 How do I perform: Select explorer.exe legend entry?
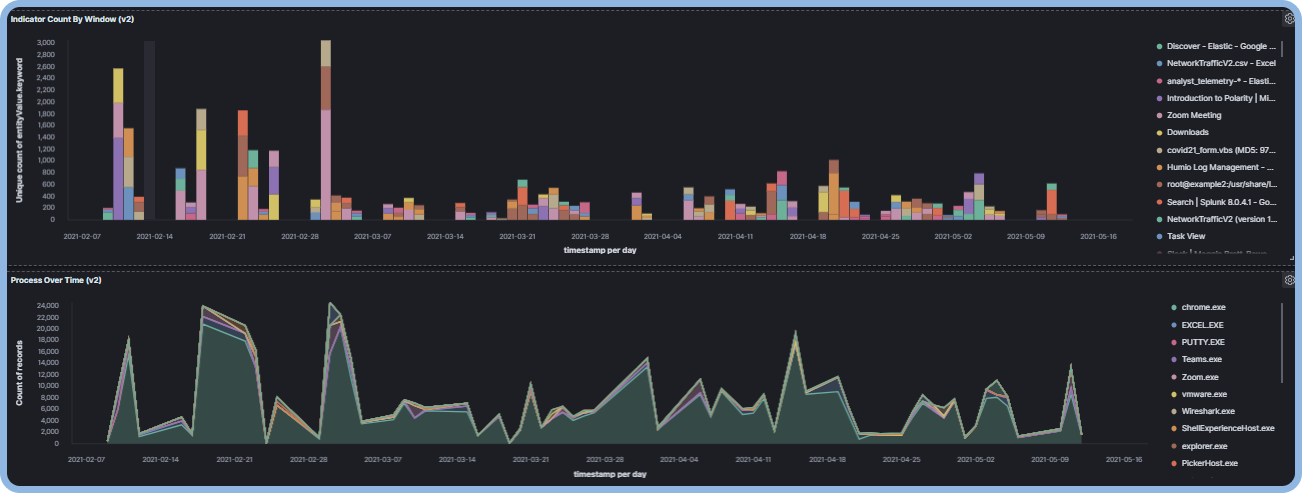pos(1203,446)
